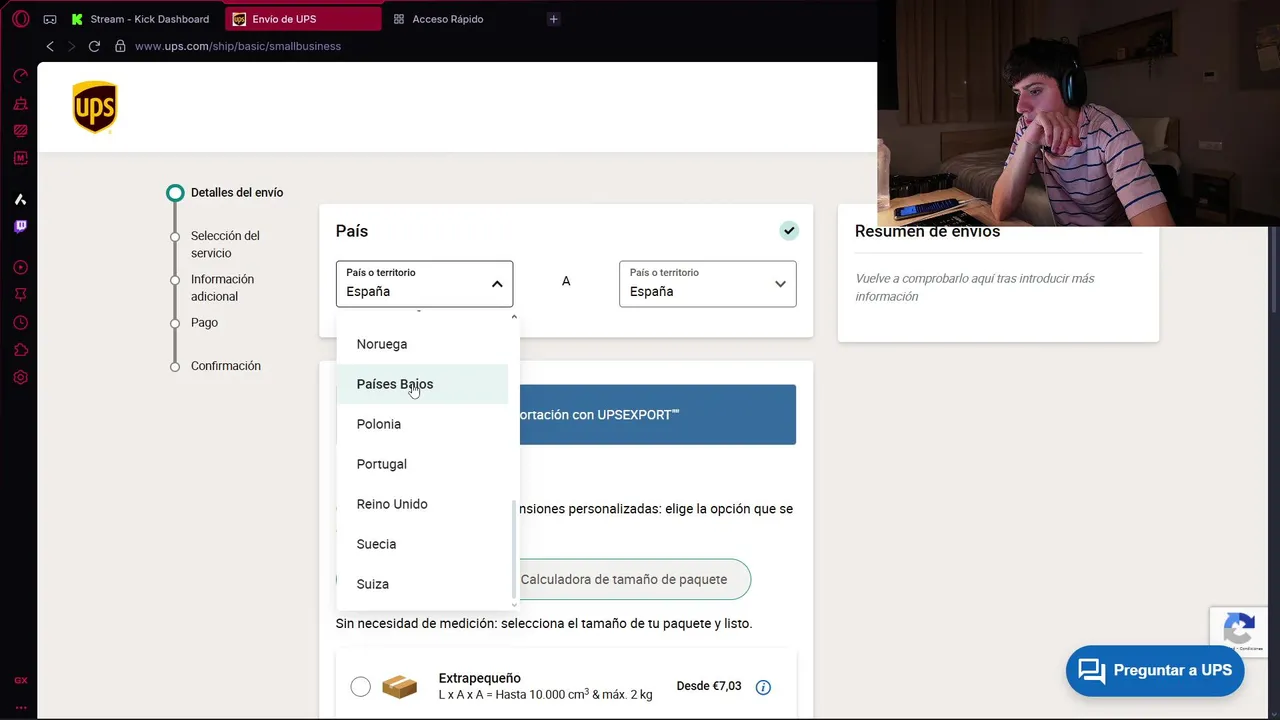Go back to the previous page

50,46
